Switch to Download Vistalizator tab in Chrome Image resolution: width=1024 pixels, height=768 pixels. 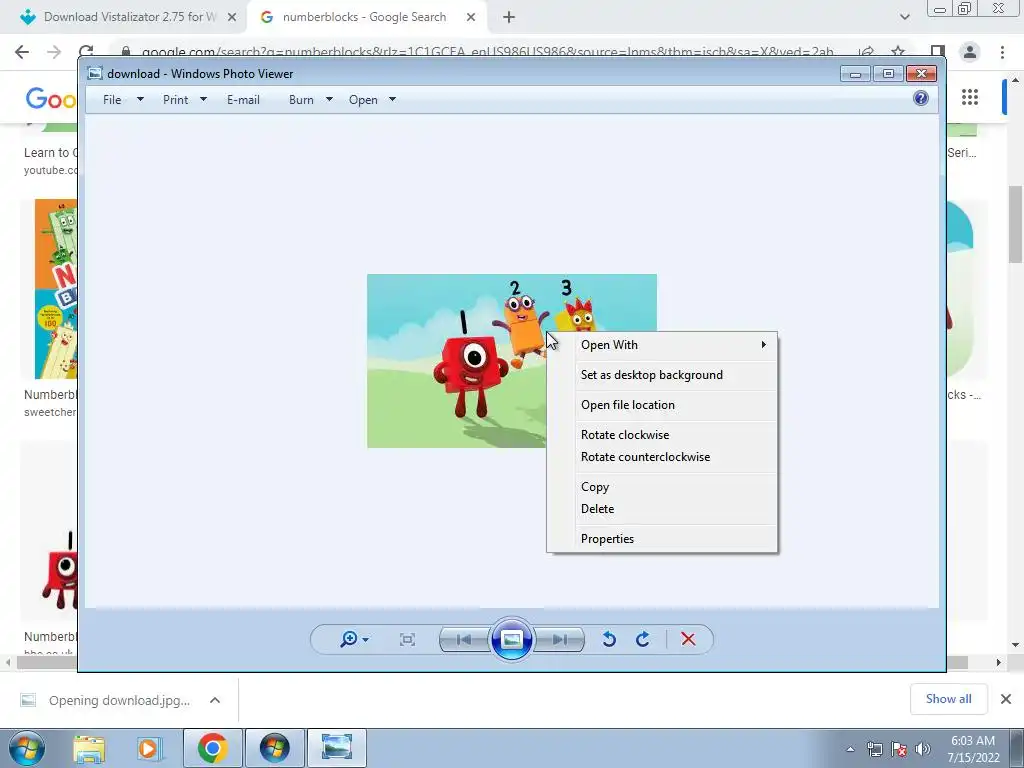pos(127,17)
